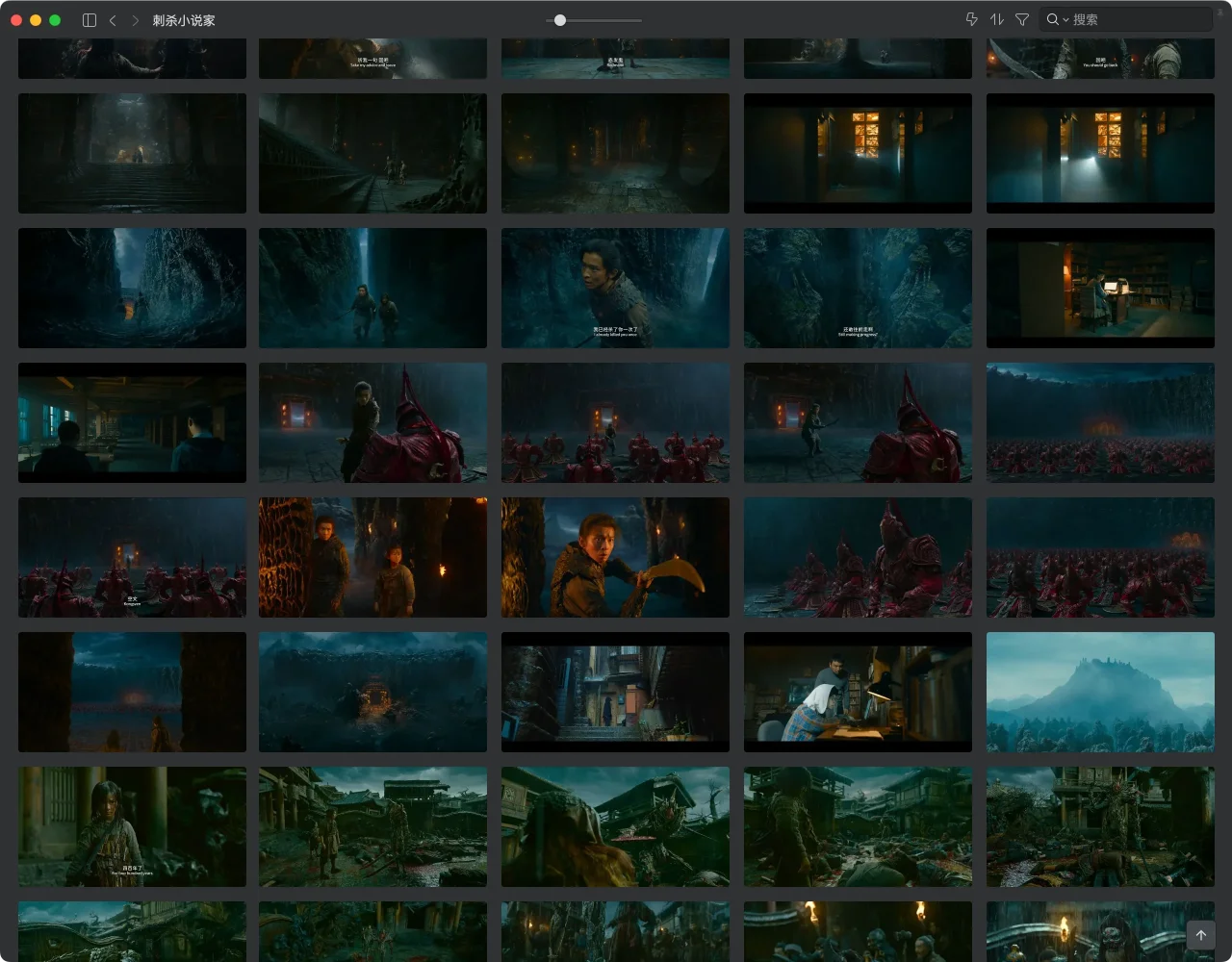Click the 刺杀小说家 folder title
Screen dimensions: 1232x962
tap(184, 20)
